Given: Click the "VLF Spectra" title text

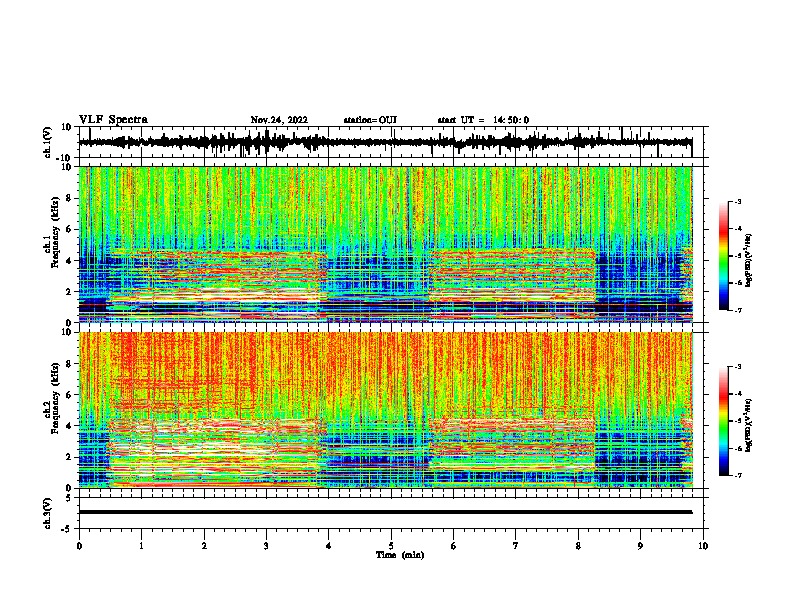Looking at the screenshot, I should pos(113,120).
